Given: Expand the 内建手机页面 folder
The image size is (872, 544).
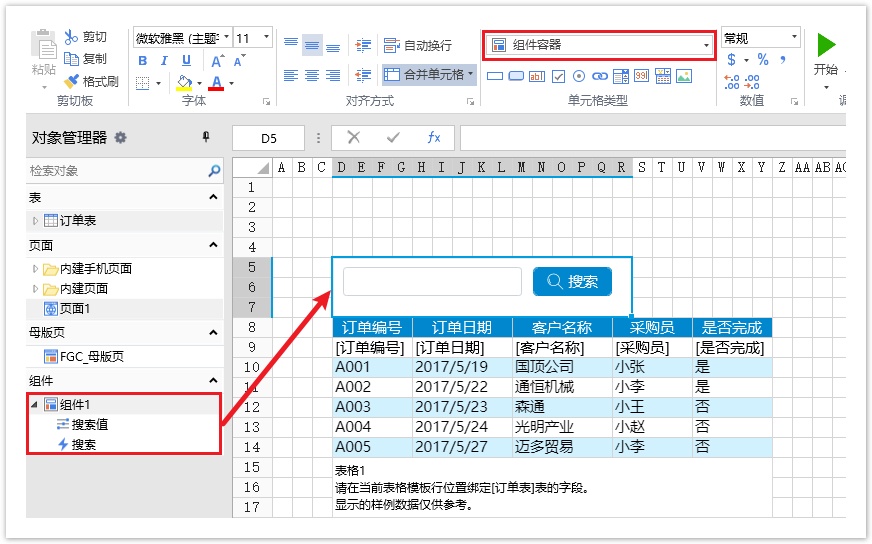Looking at the screenshot, I should click(35, 269).
